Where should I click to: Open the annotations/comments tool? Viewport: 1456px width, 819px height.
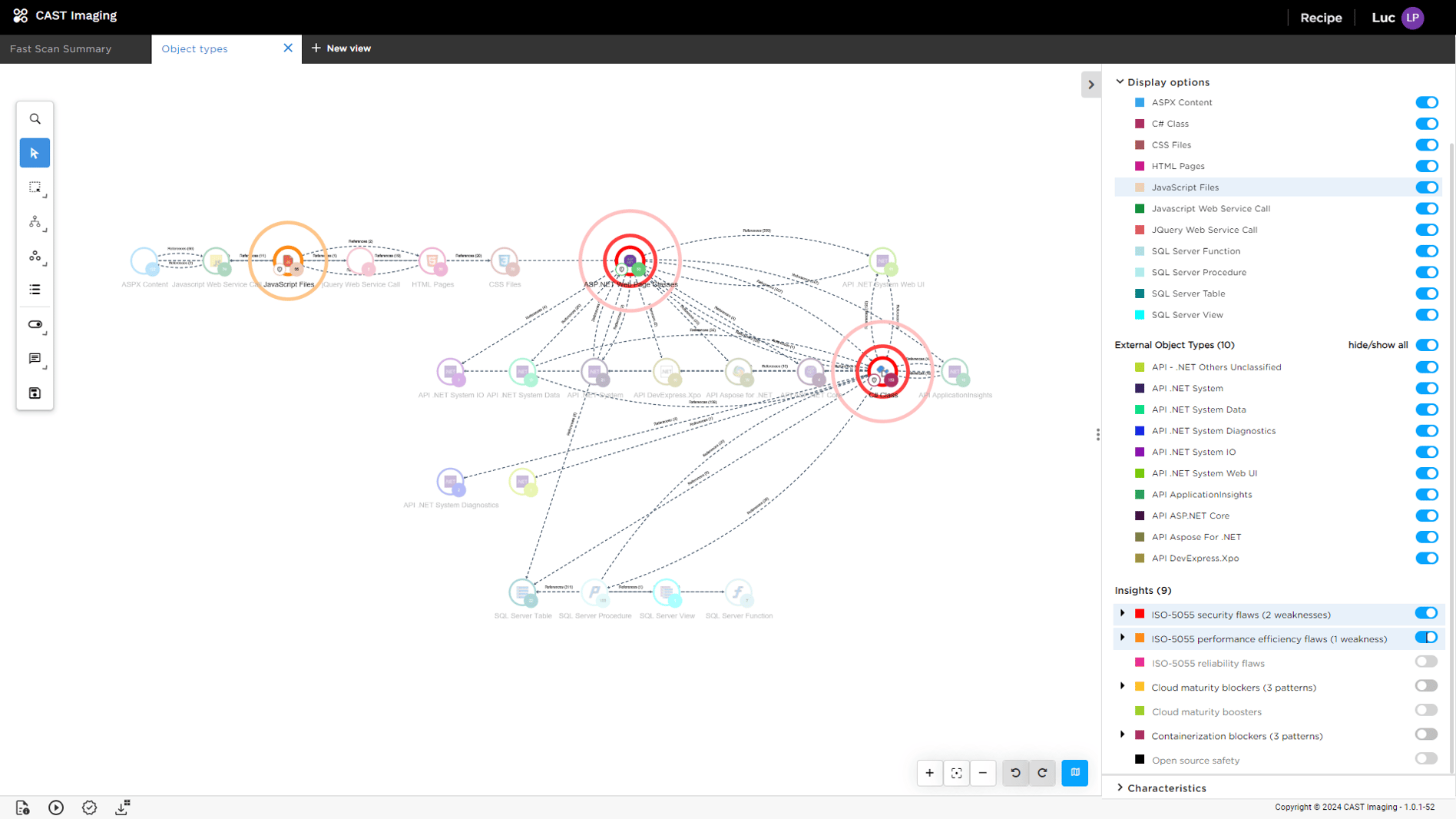pos(35,360)
